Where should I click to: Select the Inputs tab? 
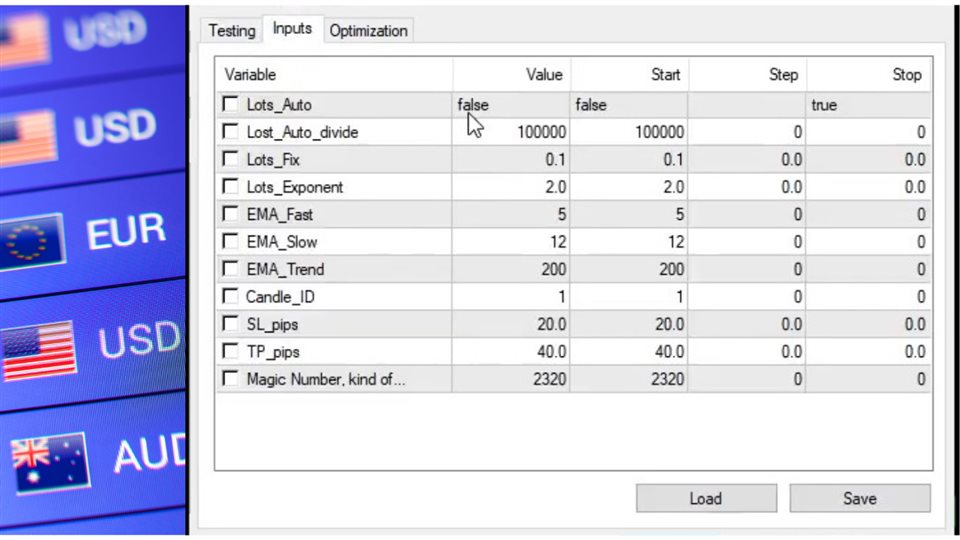point(292,30)
